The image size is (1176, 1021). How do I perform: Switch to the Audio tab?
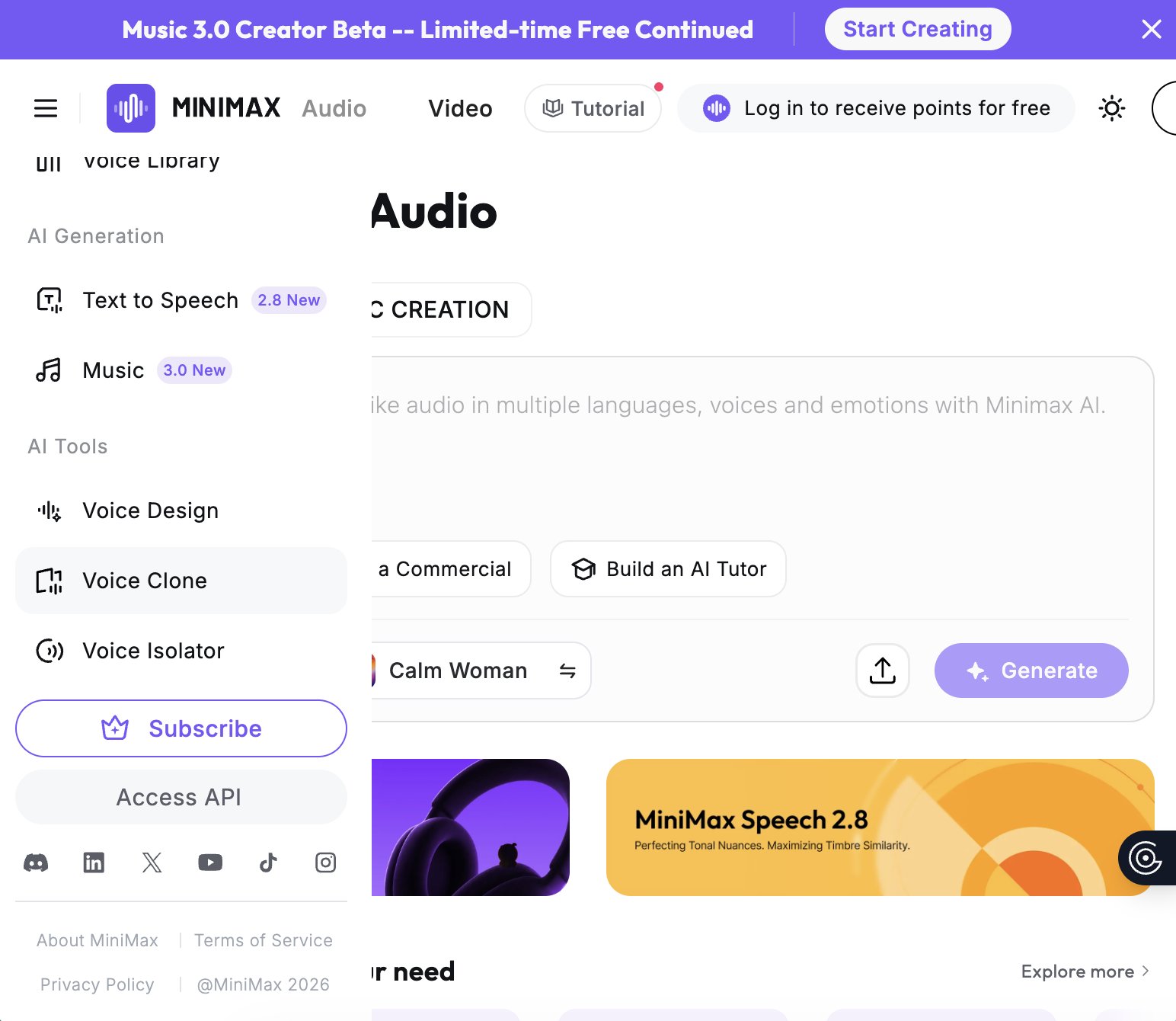334,108
